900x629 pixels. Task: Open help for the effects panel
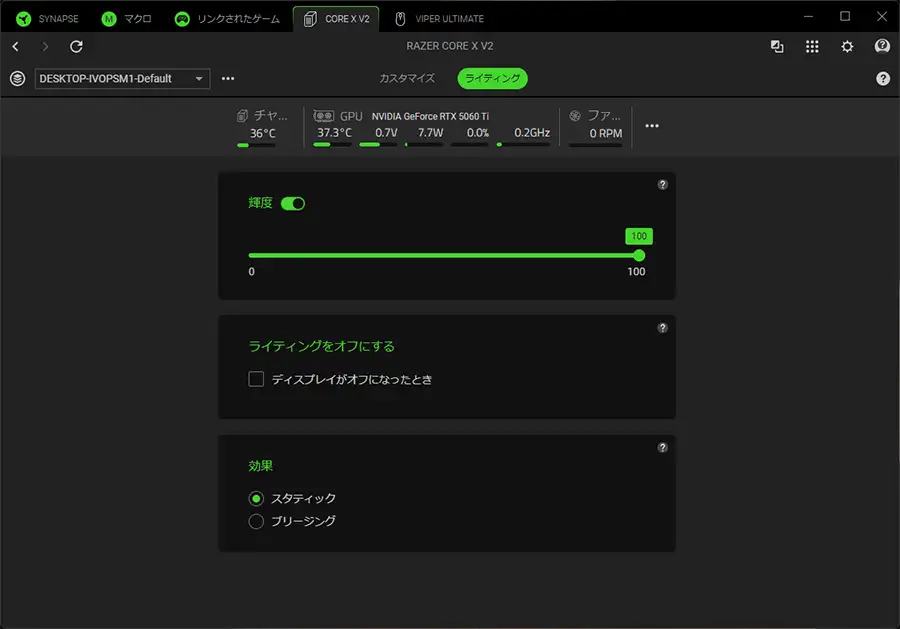tap(662, 448)
